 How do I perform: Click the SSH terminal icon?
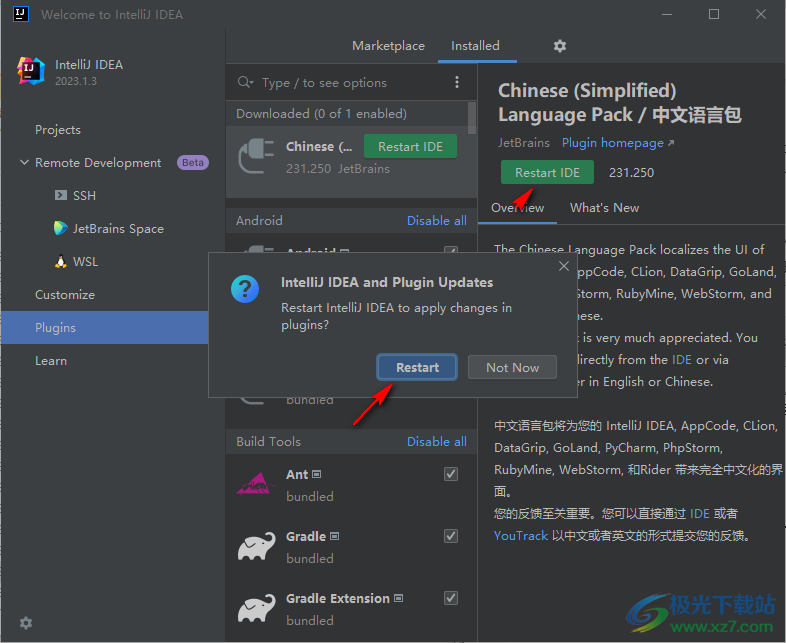click(x=61, y=195)
